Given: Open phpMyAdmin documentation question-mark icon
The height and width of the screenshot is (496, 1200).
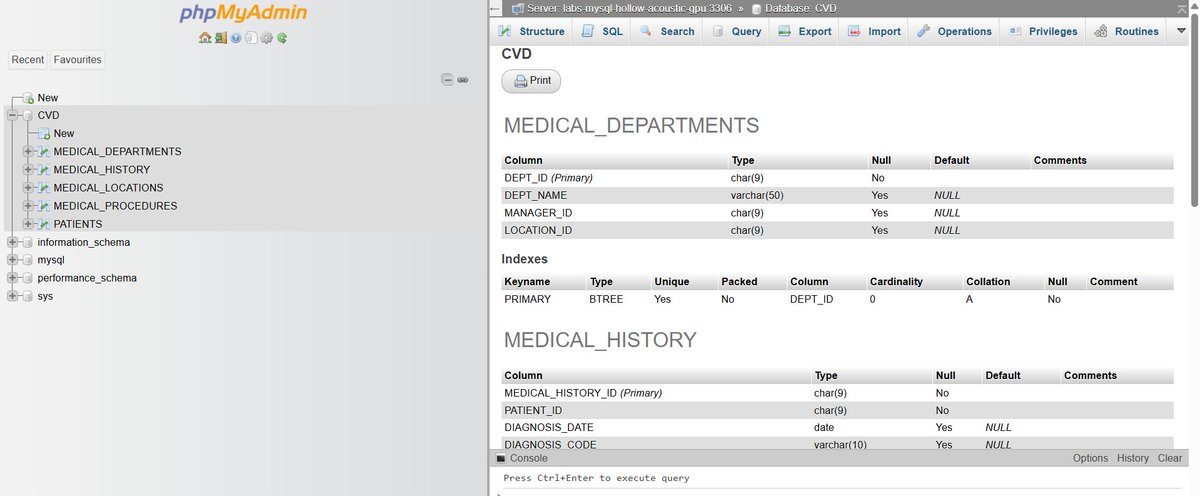Looking at the screenshot, I should [x=235, y=38].
